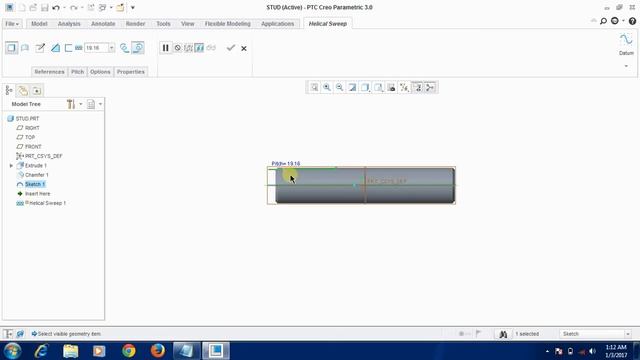The image size is (640, 360).
Task: Toggle the Annotation Display icon
Action: [418, 87]
